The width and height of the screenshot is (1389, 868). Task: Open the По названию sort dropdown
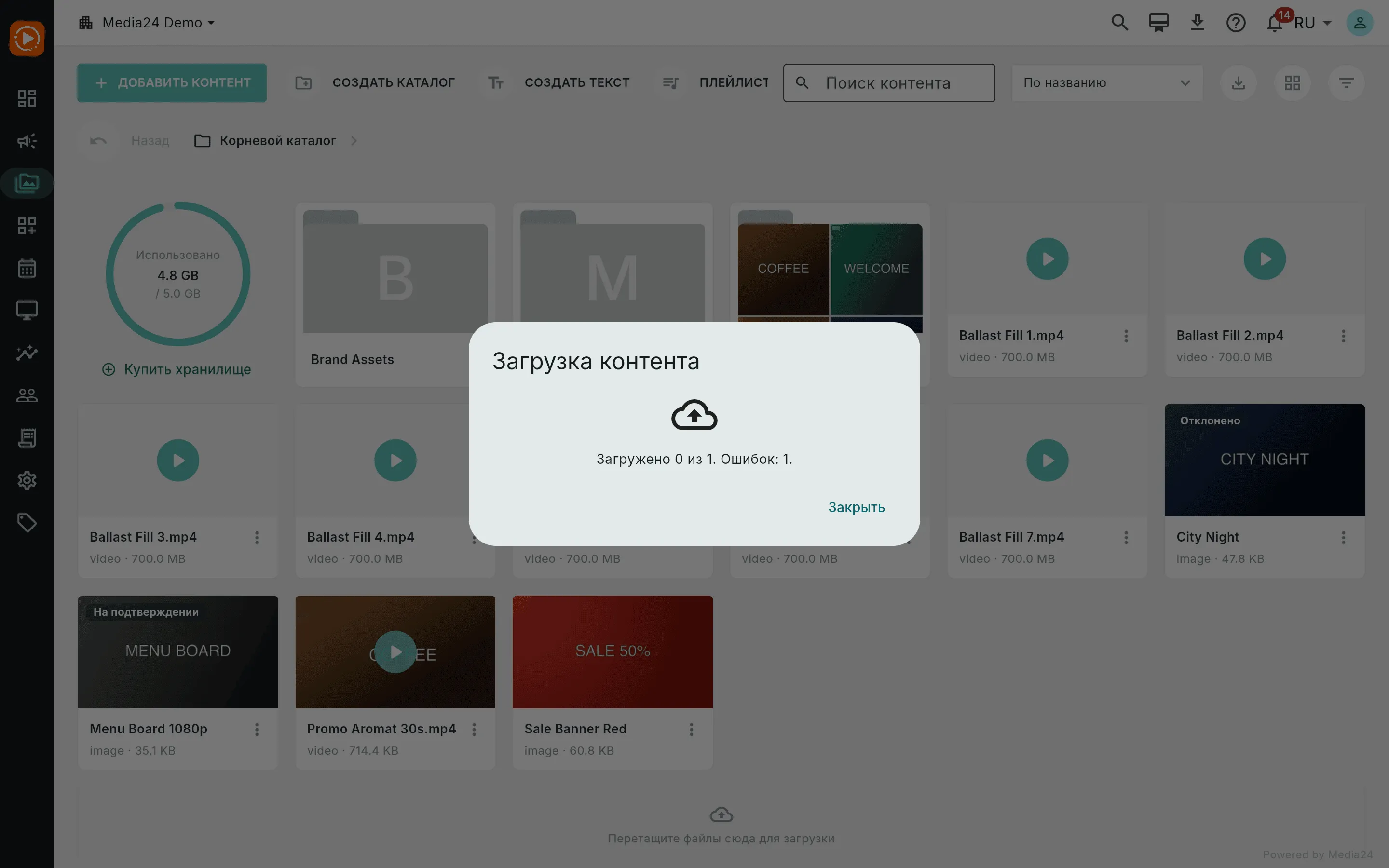[x=1106, y=83]
